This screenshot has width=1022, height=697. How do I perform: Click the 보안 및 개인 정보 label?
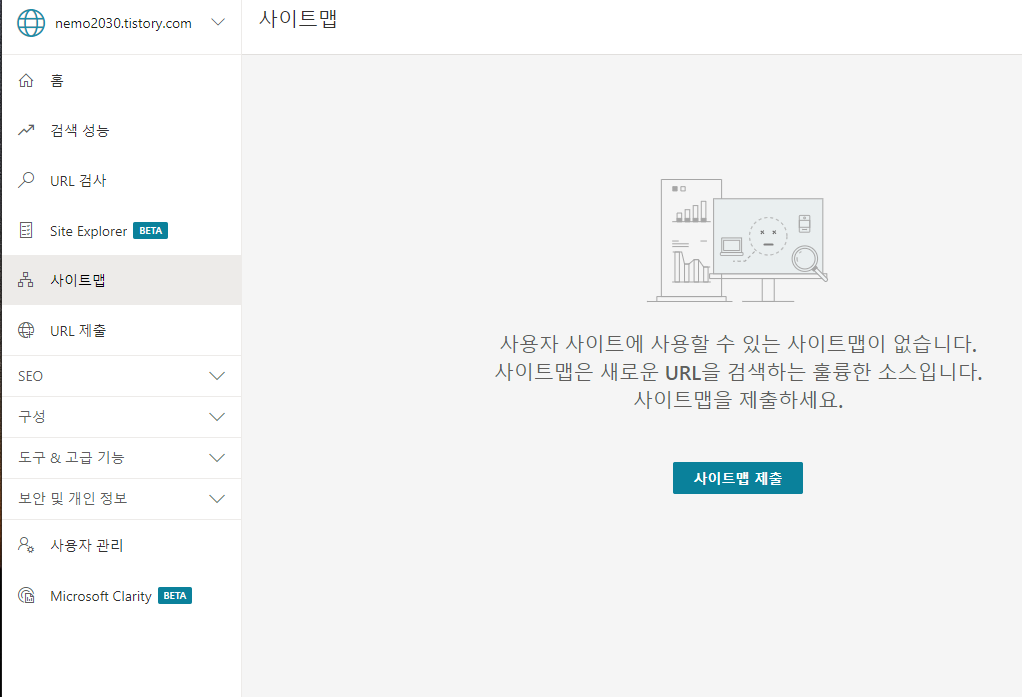click(x=72, y=499)
